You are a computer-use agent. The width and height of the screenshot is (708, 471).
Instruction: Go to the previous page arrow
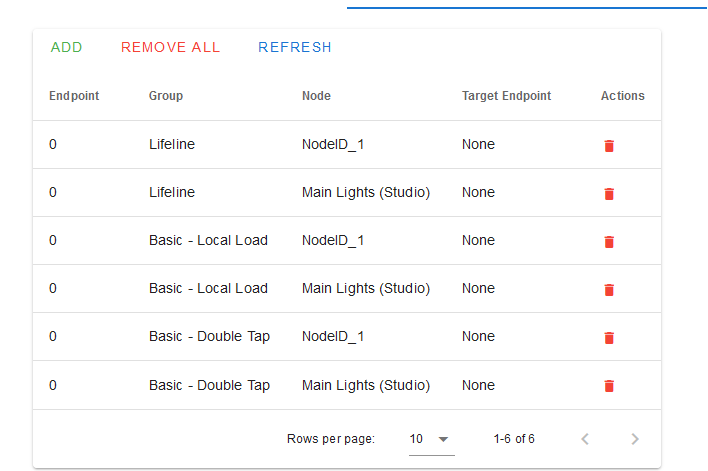click(585, 439)
